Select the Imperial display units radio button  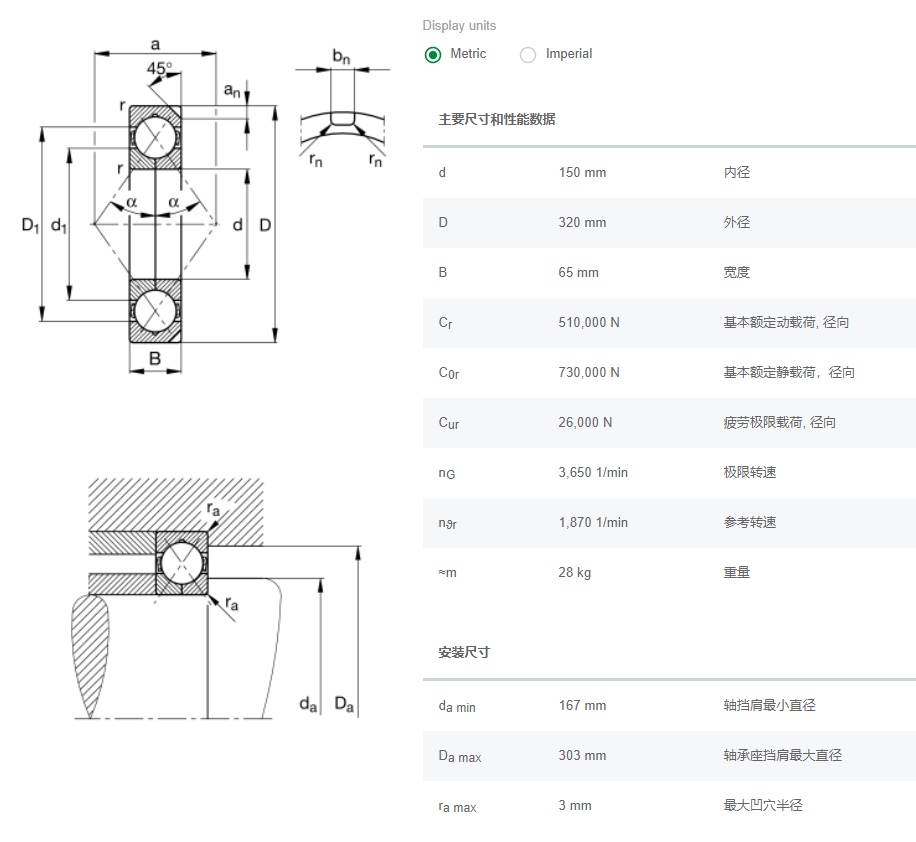point(528,55)
